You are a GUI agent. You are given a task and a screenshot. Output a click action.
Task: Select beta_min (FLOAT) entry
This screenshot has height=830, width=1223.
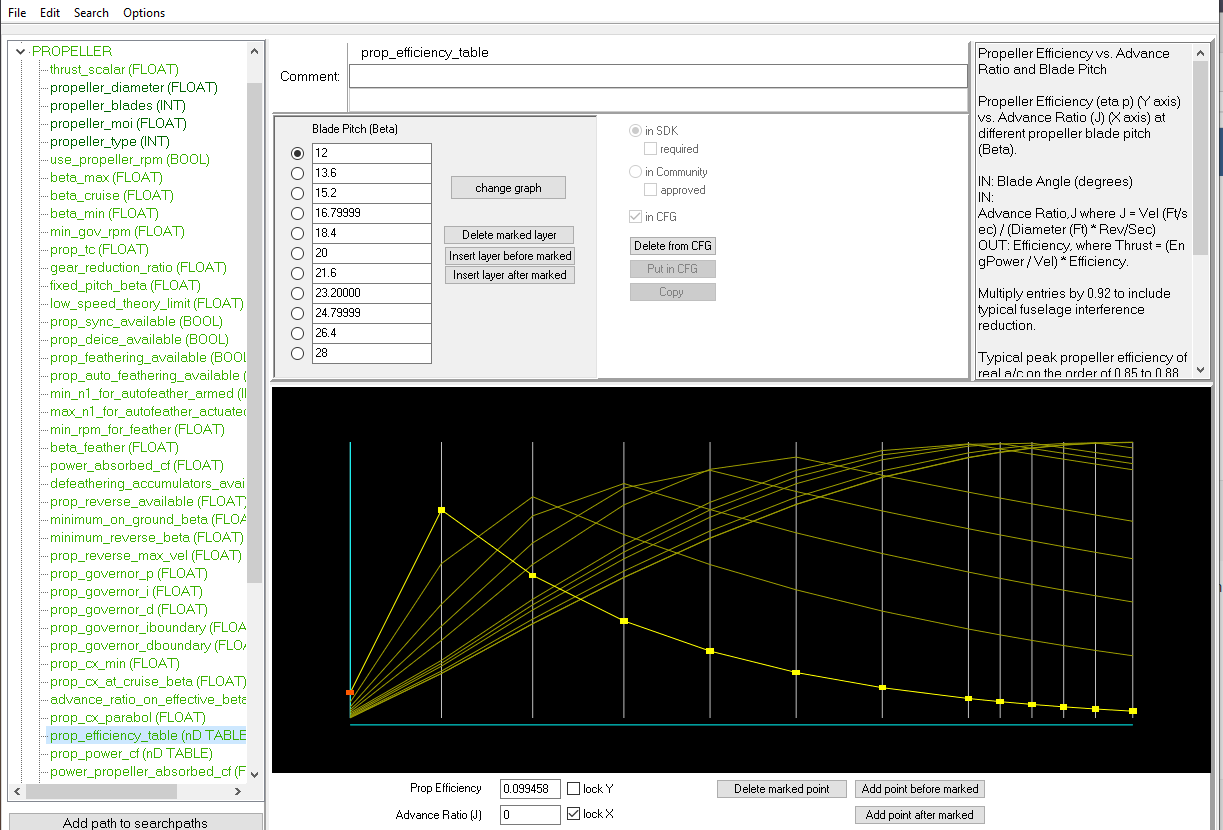tap(104, 213)
